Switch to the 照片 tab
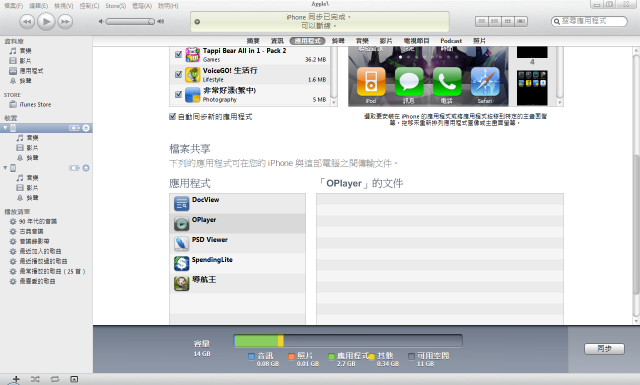This screenshot has height=385, width=640. pyautogui.click(x=480, y=41)
